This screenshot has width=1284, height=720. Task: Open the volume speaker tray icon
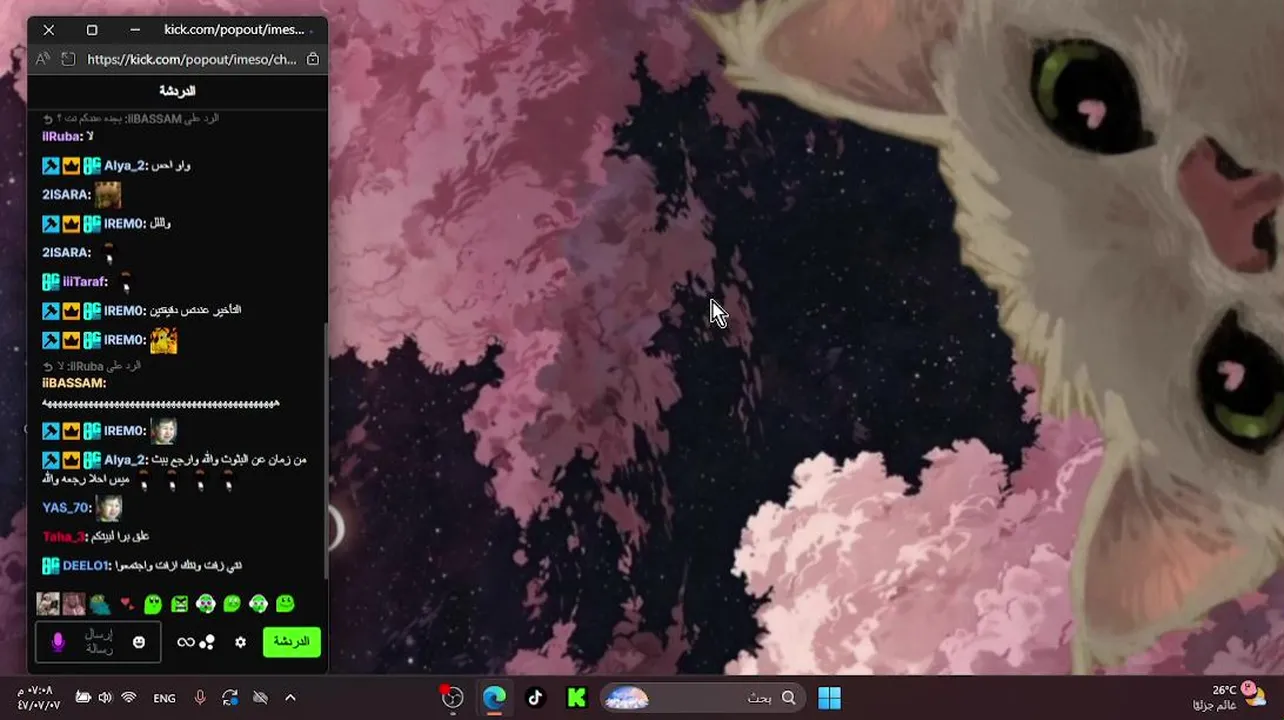coord(105,698)
